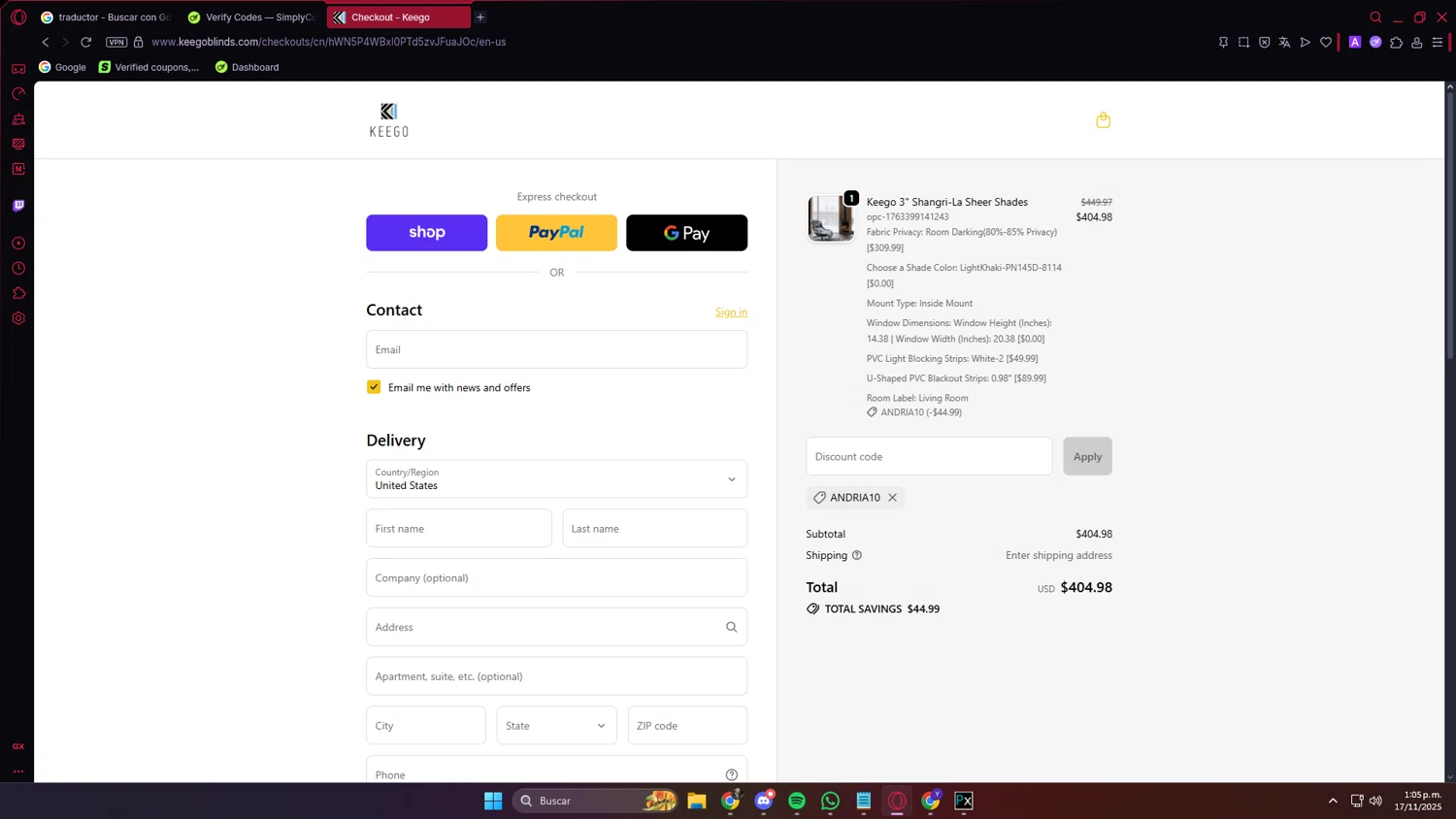Open the striped monitor icon in sidebar
This screenshot has width=1456, height=819.
pyautogui.click(x=18, y=144)
